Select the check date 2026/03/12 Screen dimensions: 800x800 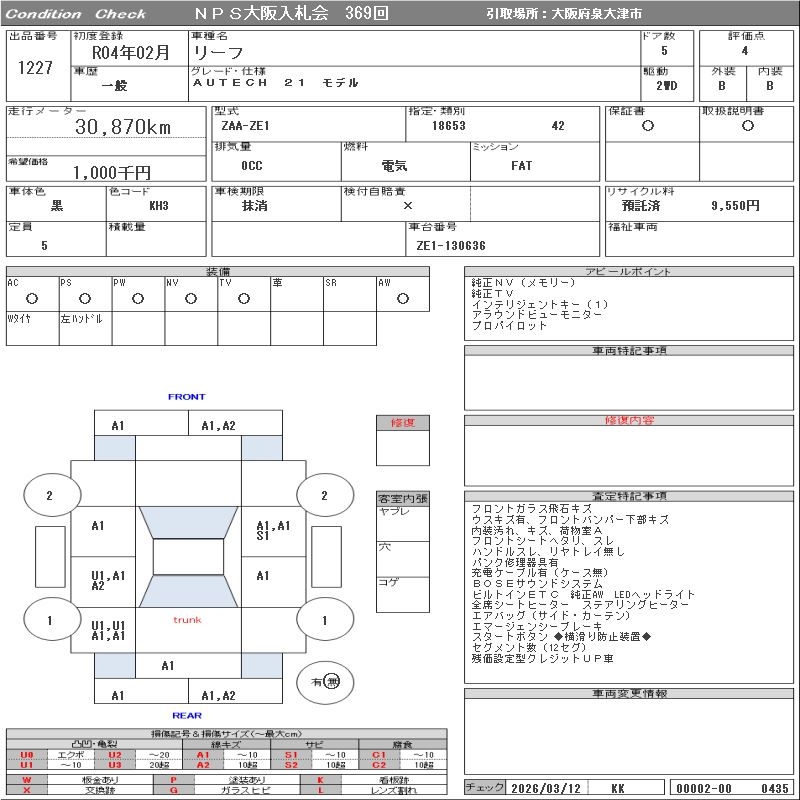pos(546,788)
